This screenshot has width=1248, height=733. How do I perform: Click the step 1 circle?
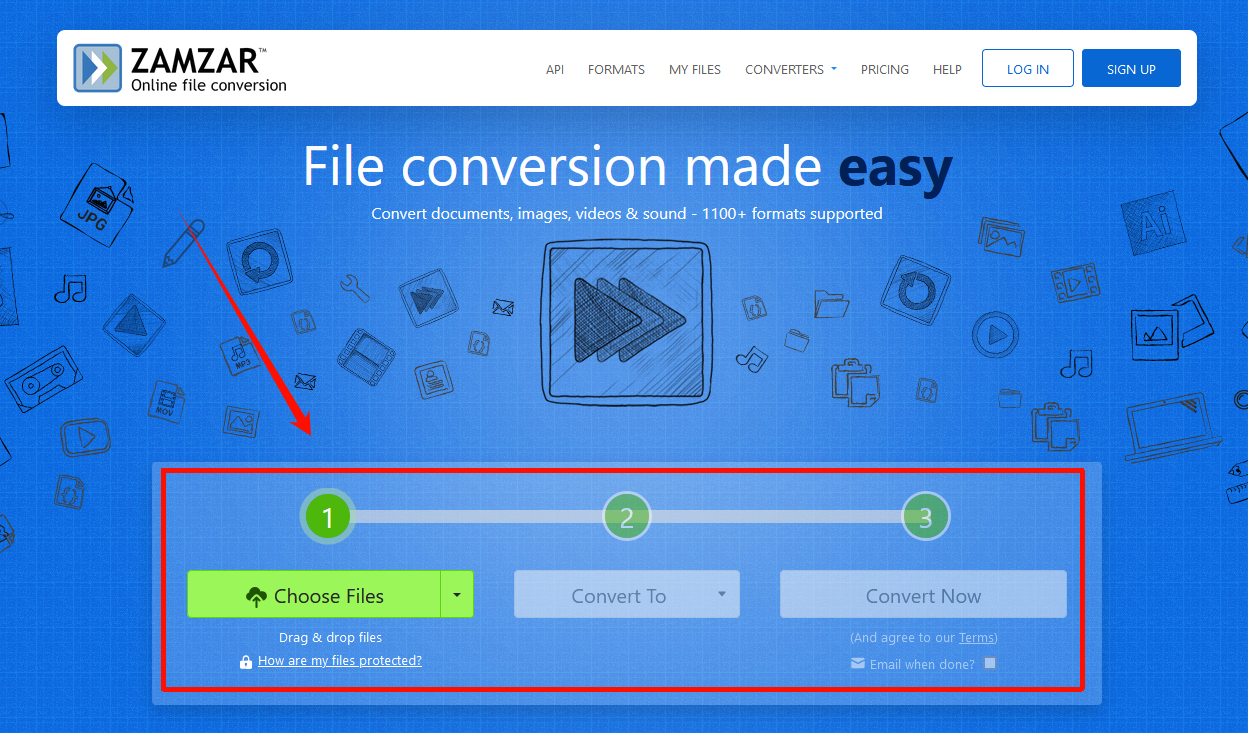tap(327, 517)
